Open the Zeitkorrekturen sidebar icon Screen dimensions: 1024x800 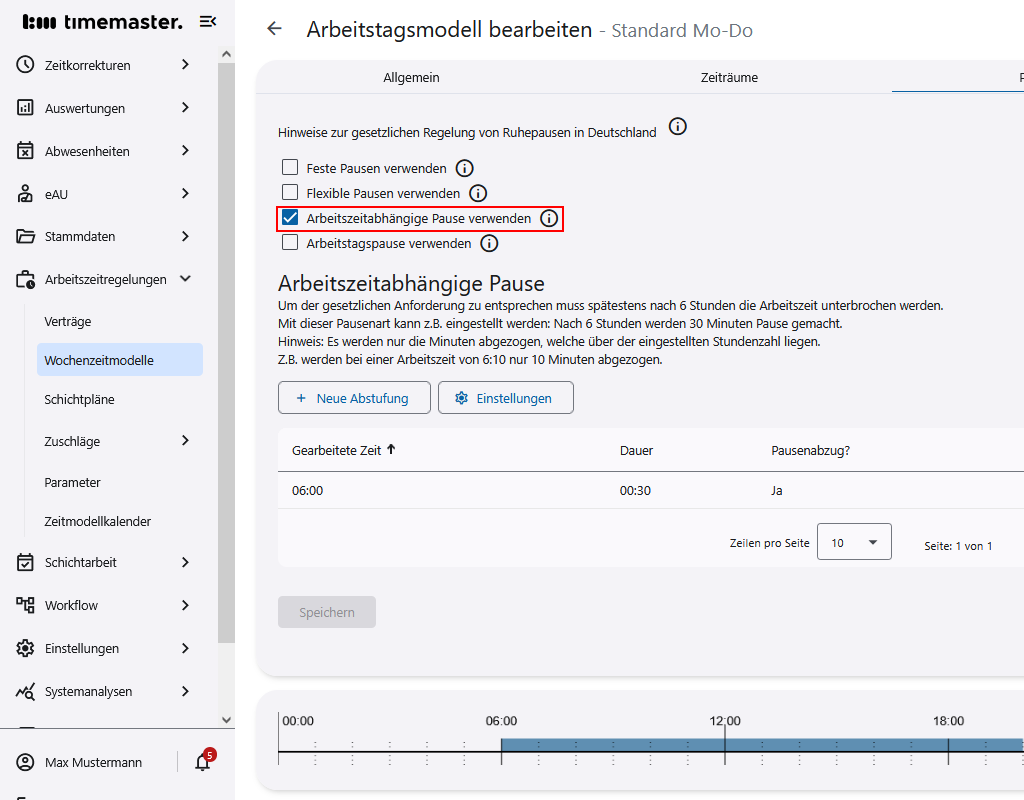(24, 64)
